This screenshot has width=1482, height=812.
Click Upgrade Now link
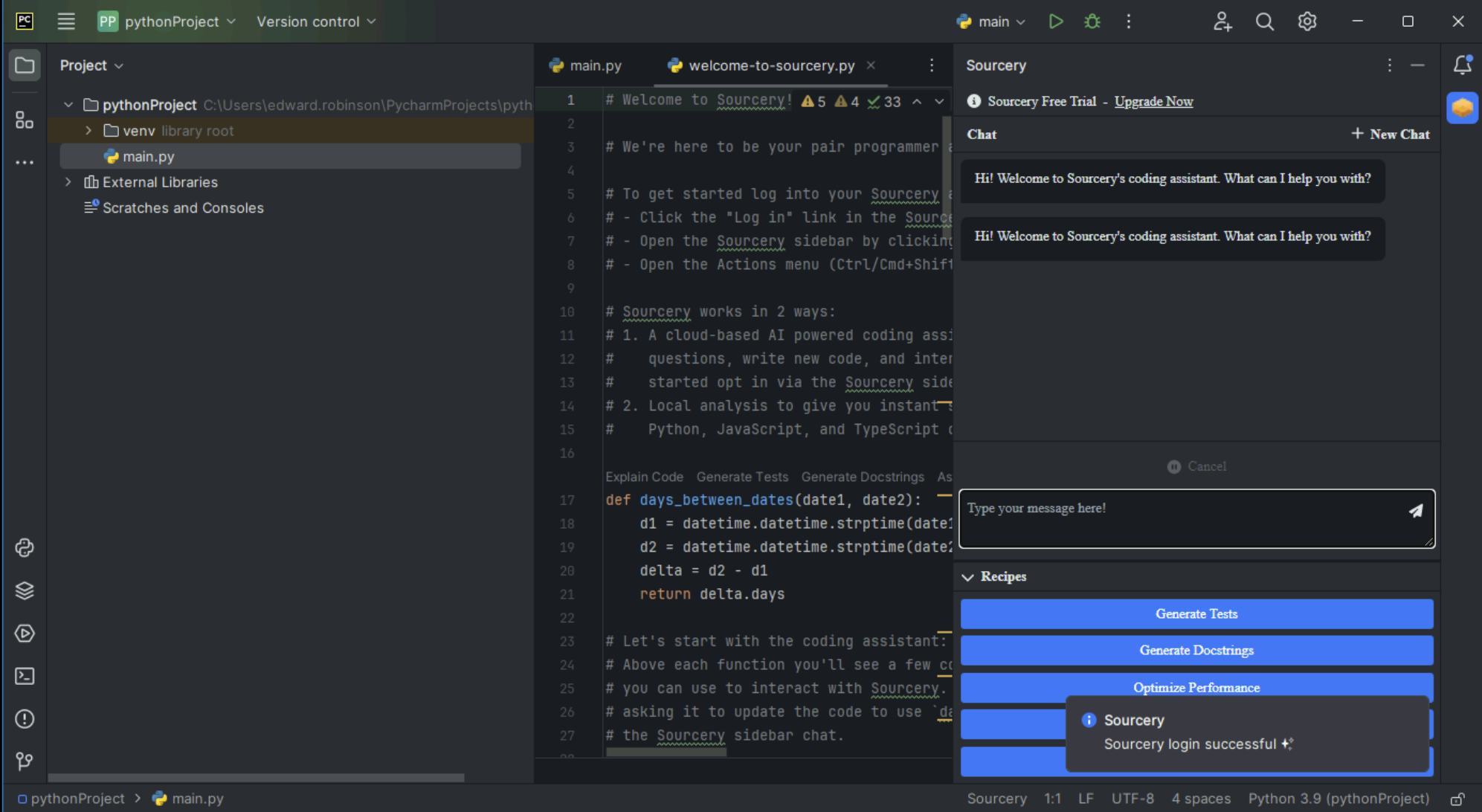(x=1153, y=102)
